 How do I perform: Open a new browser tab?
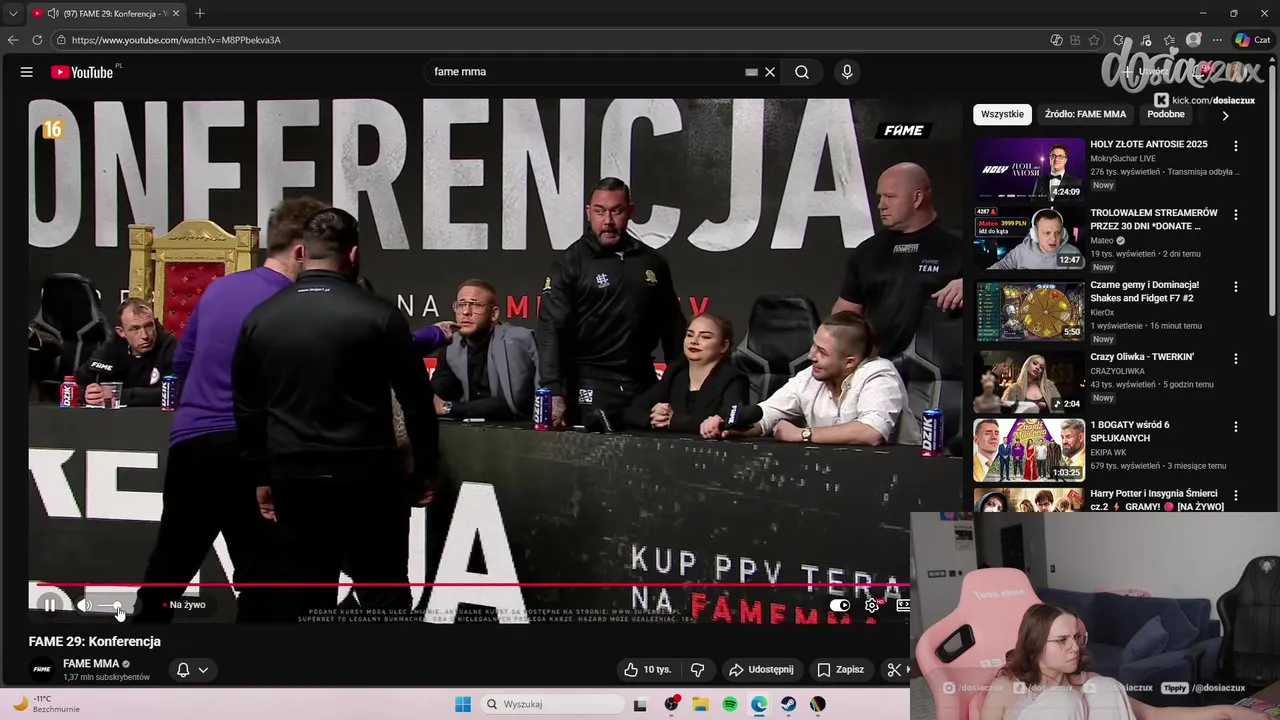coord(200,13)
